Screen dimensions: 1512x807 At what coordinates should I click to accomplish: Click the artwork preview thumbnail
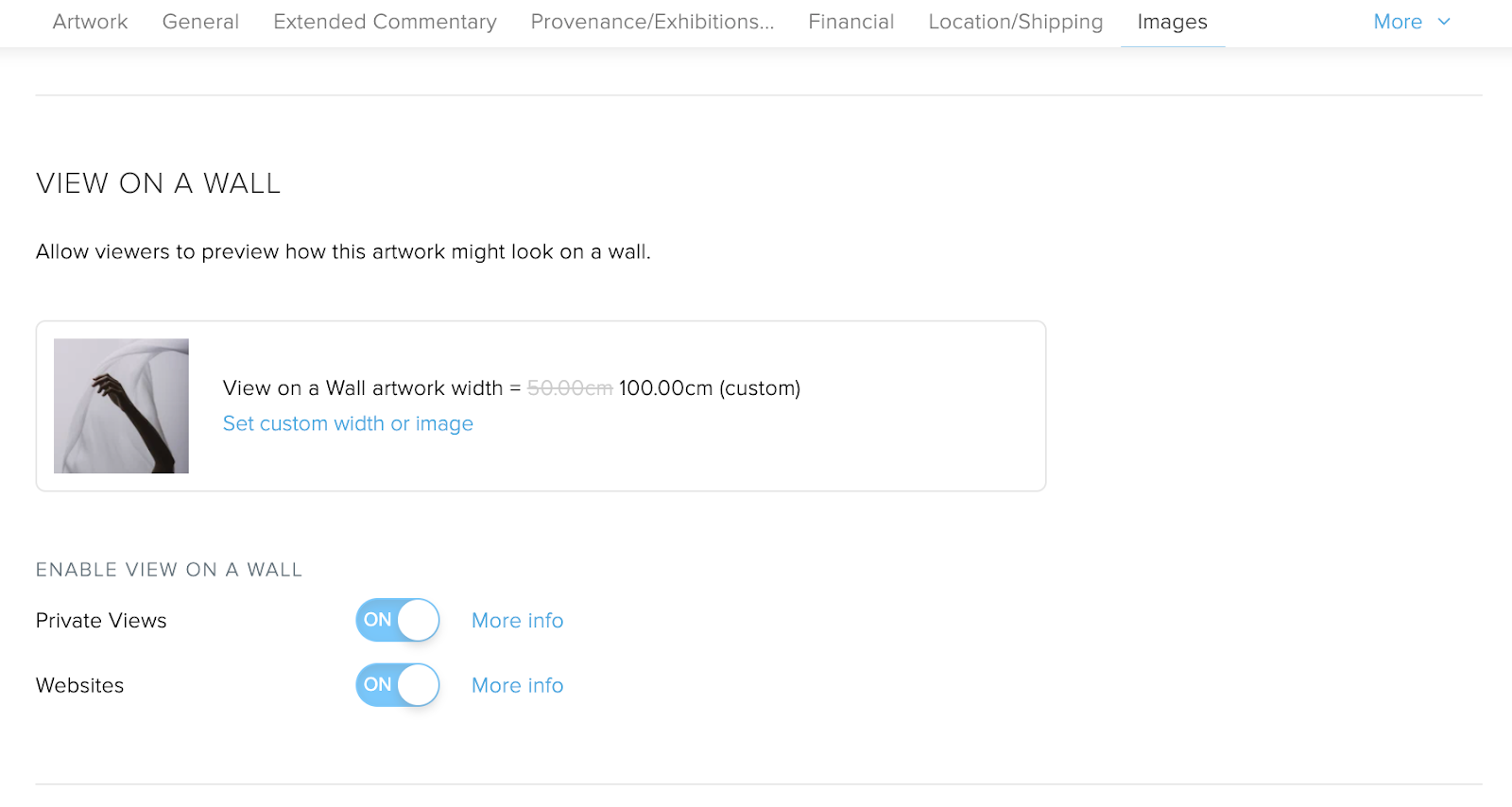pyautogui.click(x=121, y=406)
